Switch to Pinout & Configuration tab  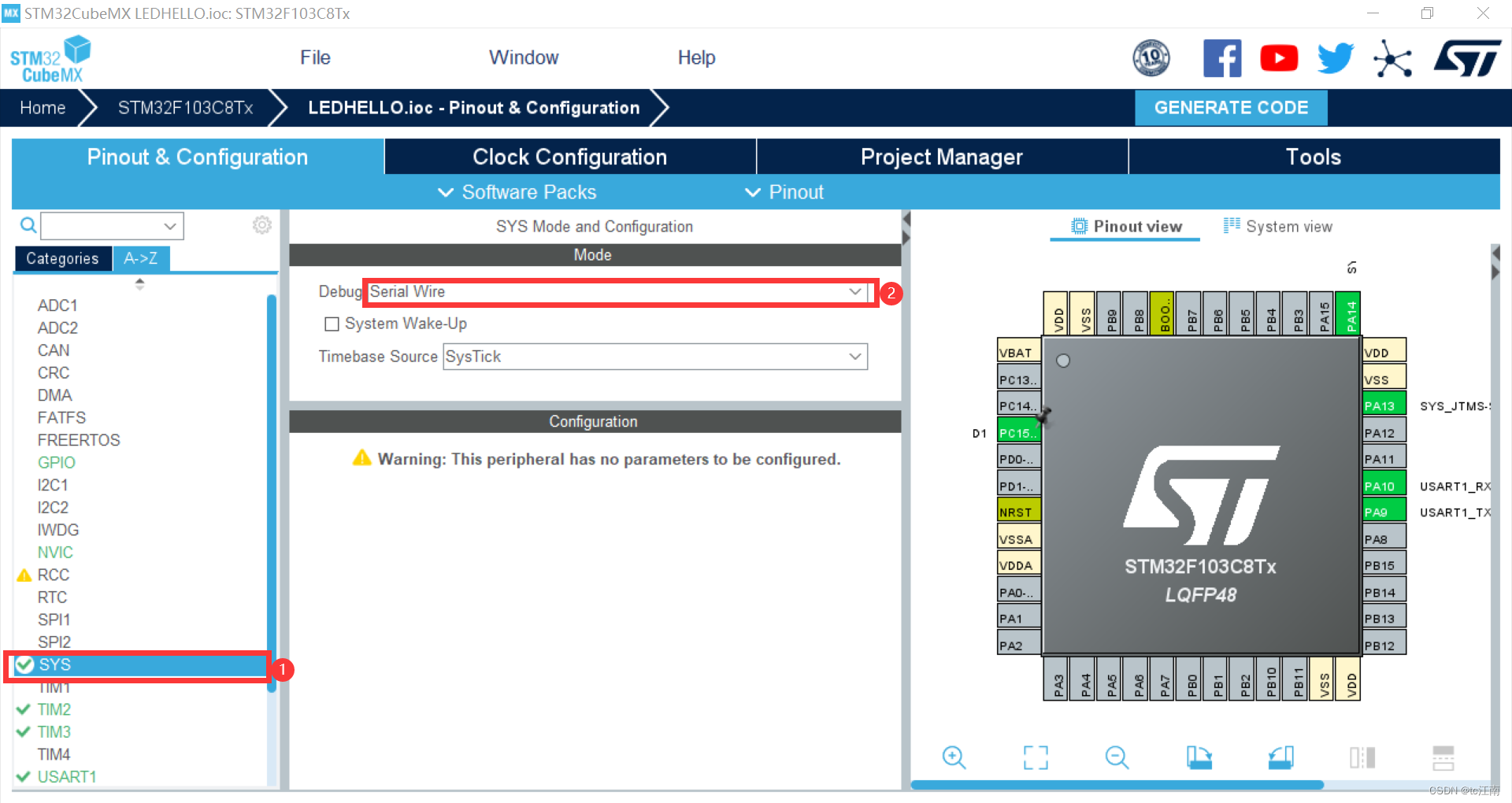click(198, 157)
